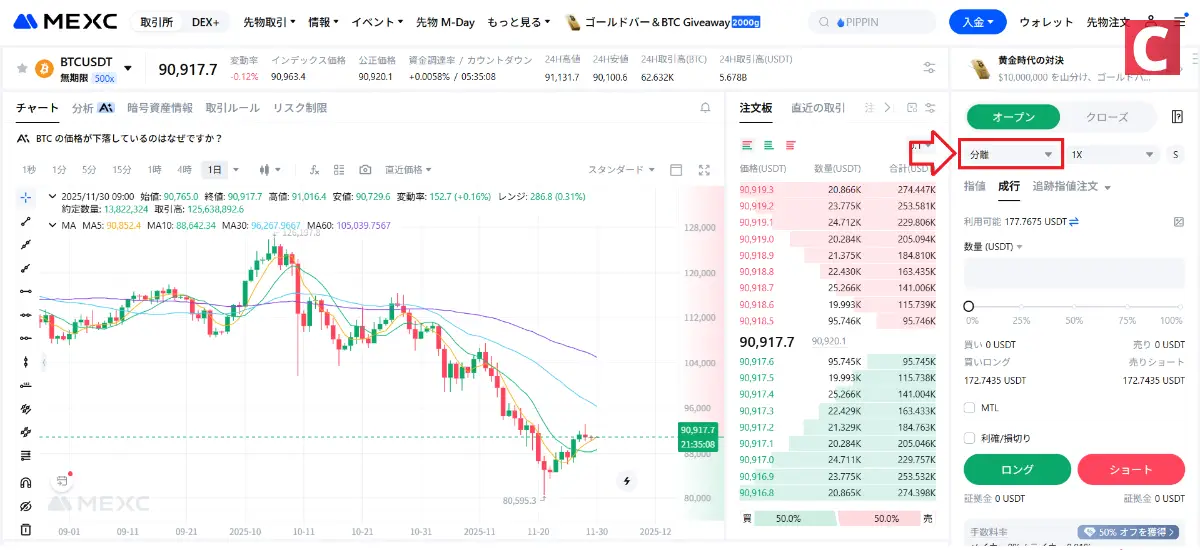The width and height of the screenshot is (1200, 550).
Task: Select the crosshair cursor tool
Action: [26, 197]
